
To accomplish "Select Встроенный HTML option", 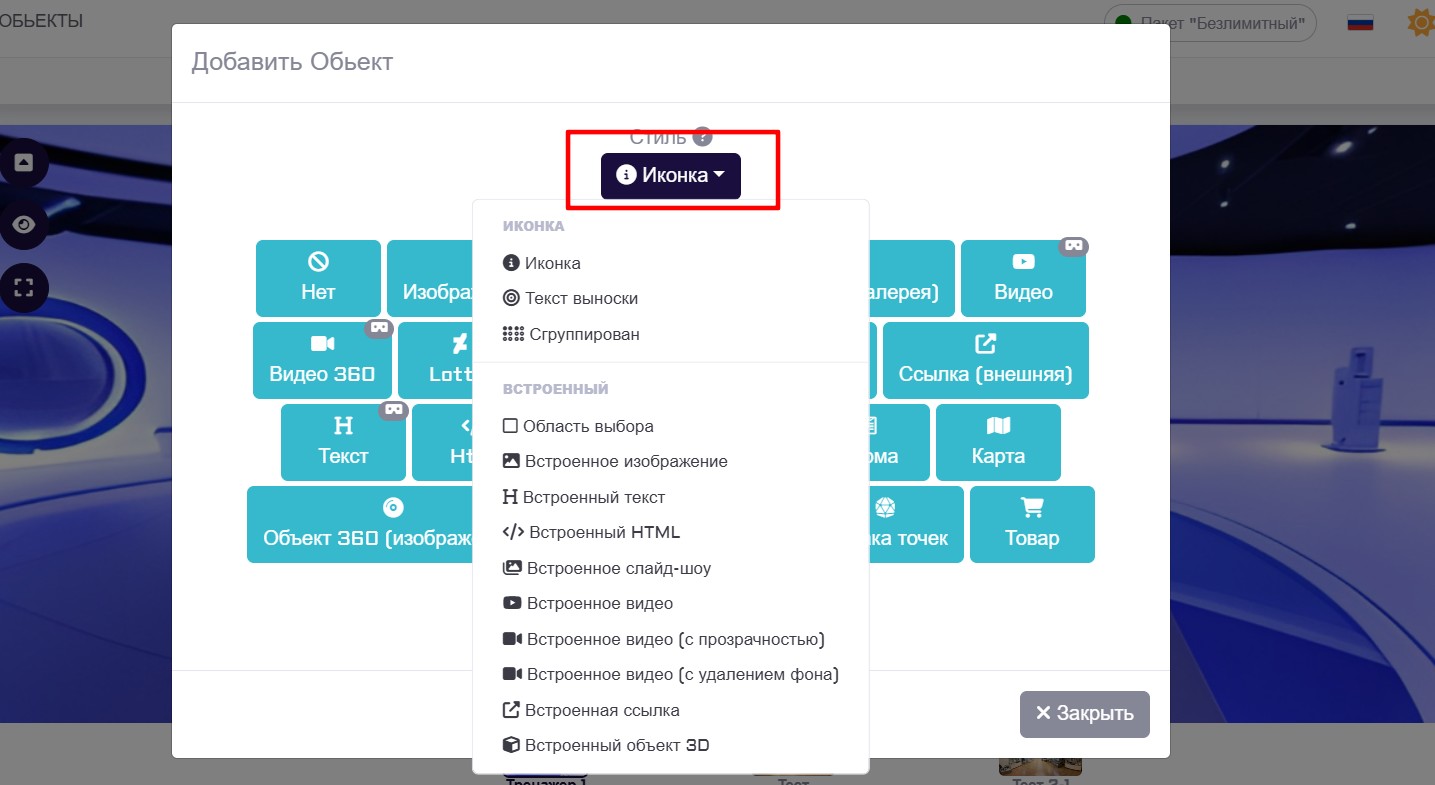I will 591,532.
